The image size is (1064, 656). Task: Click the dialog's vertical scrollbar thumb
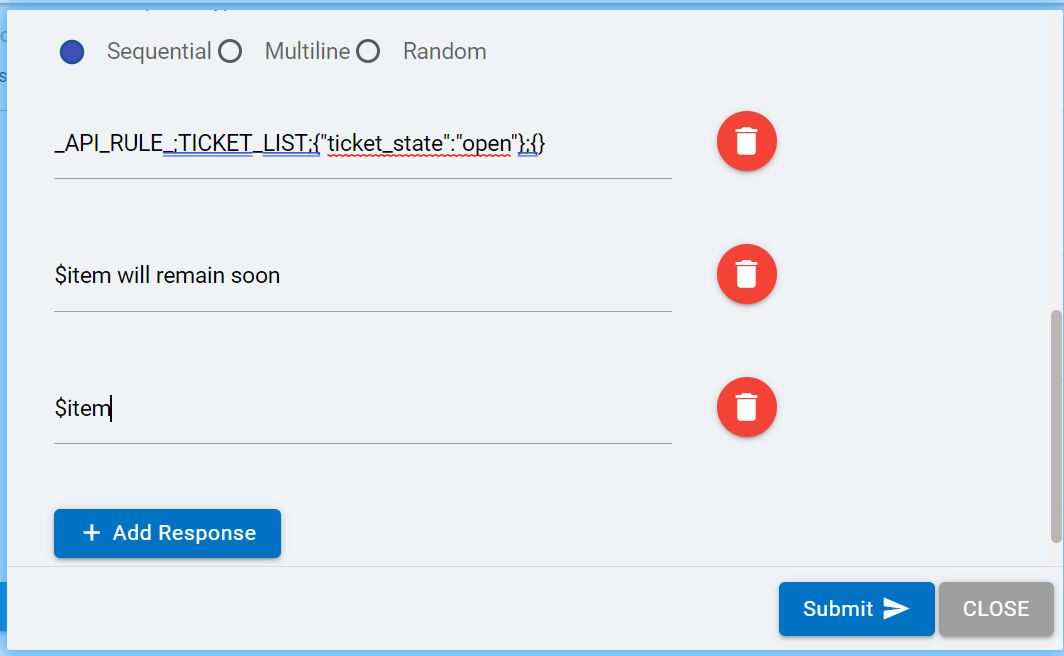tap(1056, 427)
